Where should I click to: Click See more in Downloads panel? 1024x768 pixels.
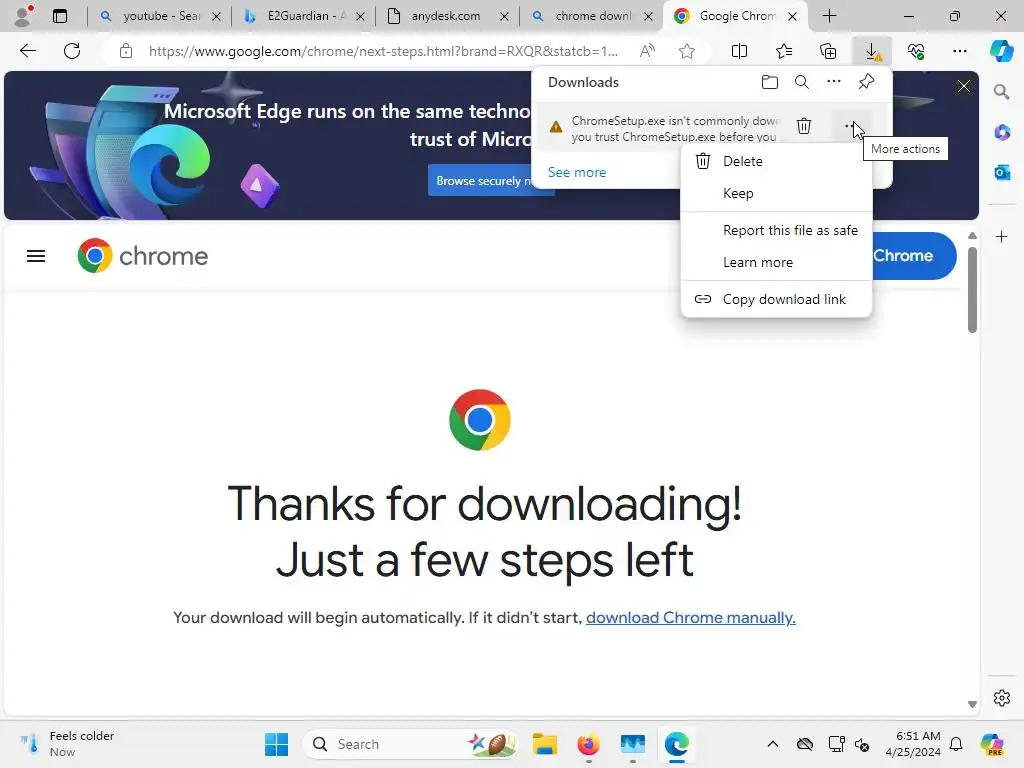point(577,172)
